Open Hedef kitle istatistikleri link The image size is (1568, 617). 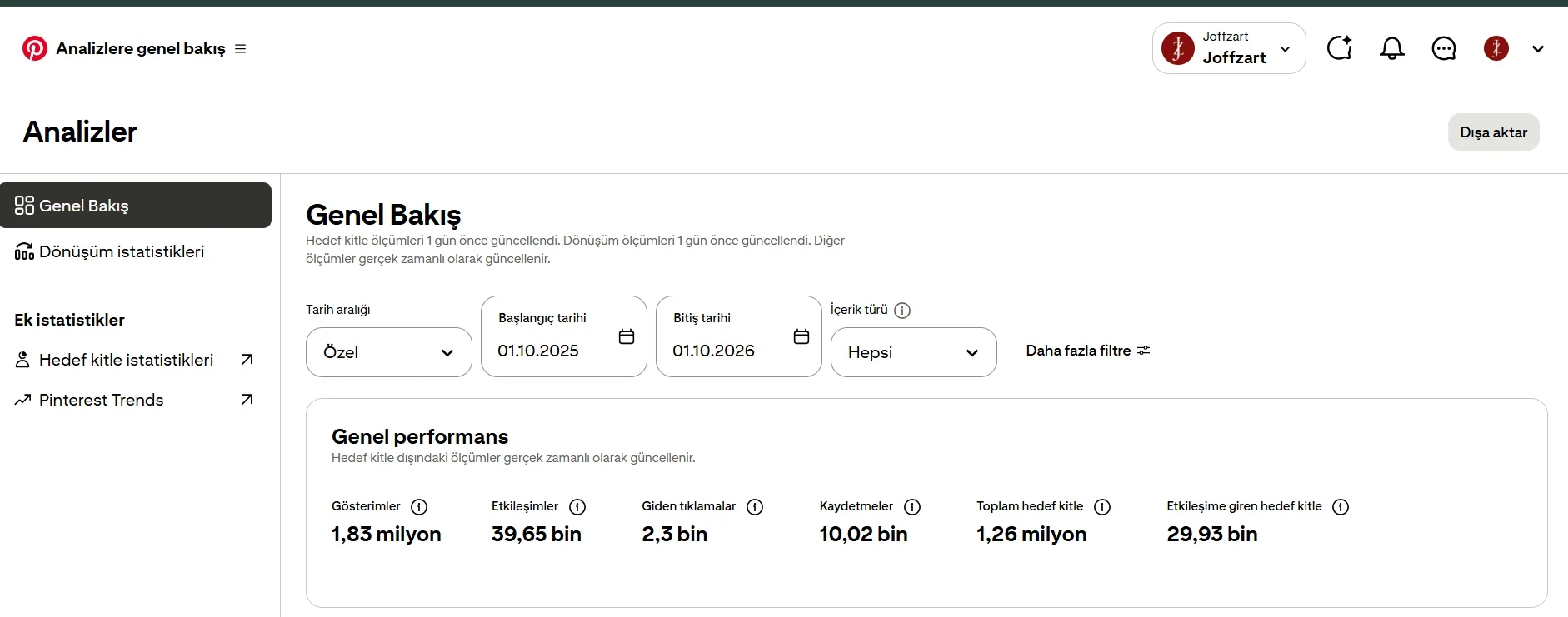(126, 360)
